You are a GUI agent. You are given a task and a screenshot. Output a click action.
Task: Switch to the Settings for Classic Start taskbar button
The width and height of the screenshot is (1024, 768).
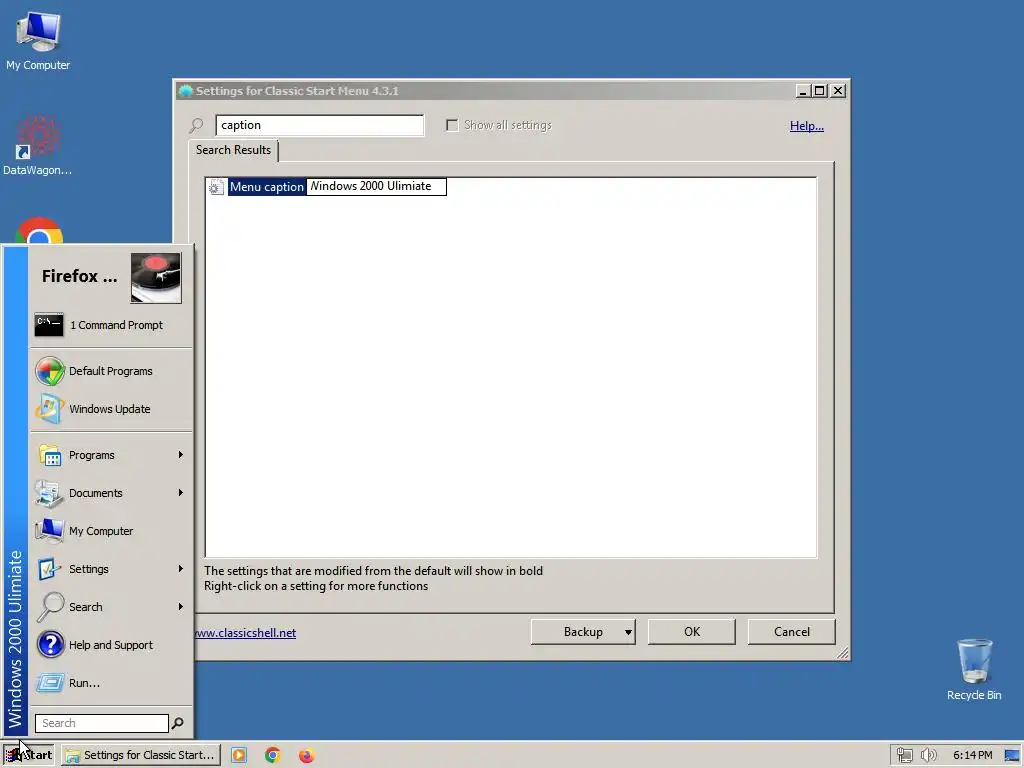(141, 755)
